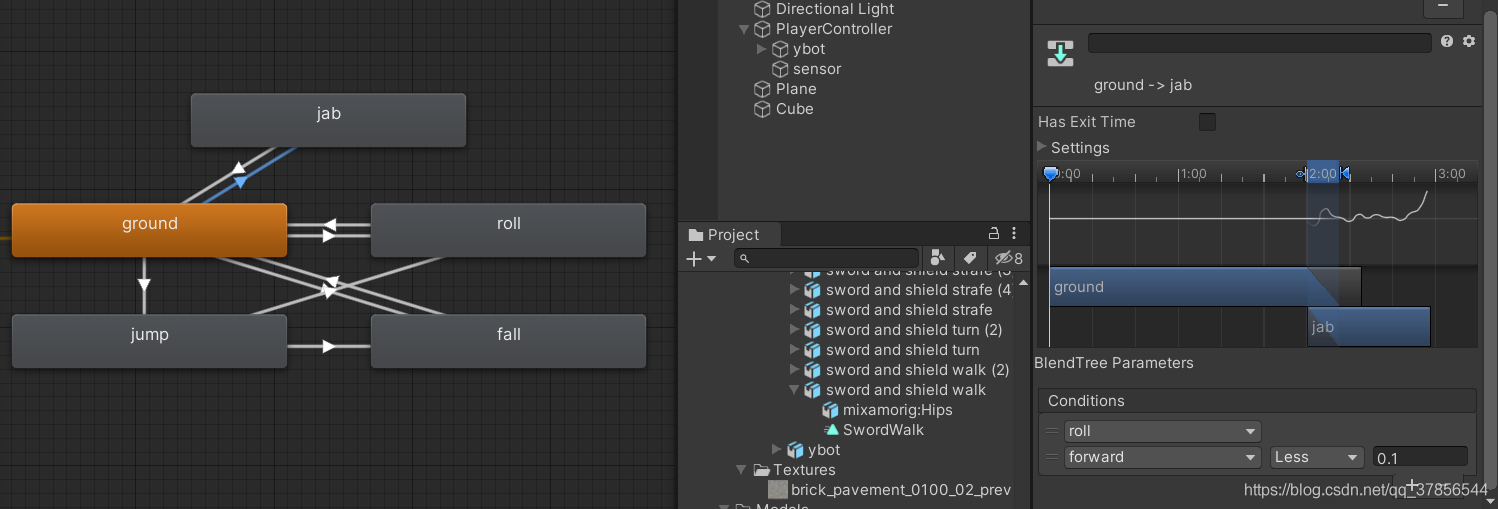The height and width of the screenshot is (509, 1498).
Task: Enable the Has Exit Time checkbox
Action: (x=1207, y=122)
